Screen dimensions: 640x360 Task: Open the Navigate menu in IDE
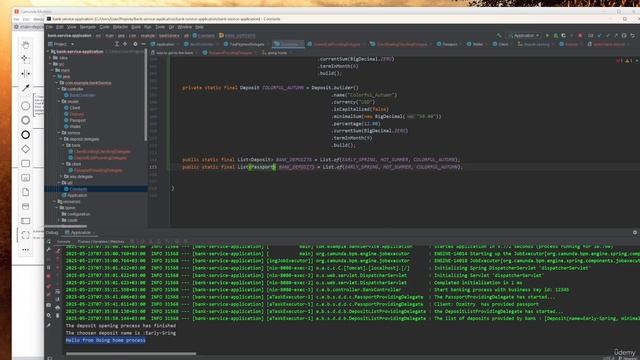pyautogui.click(x=88, y=27)
